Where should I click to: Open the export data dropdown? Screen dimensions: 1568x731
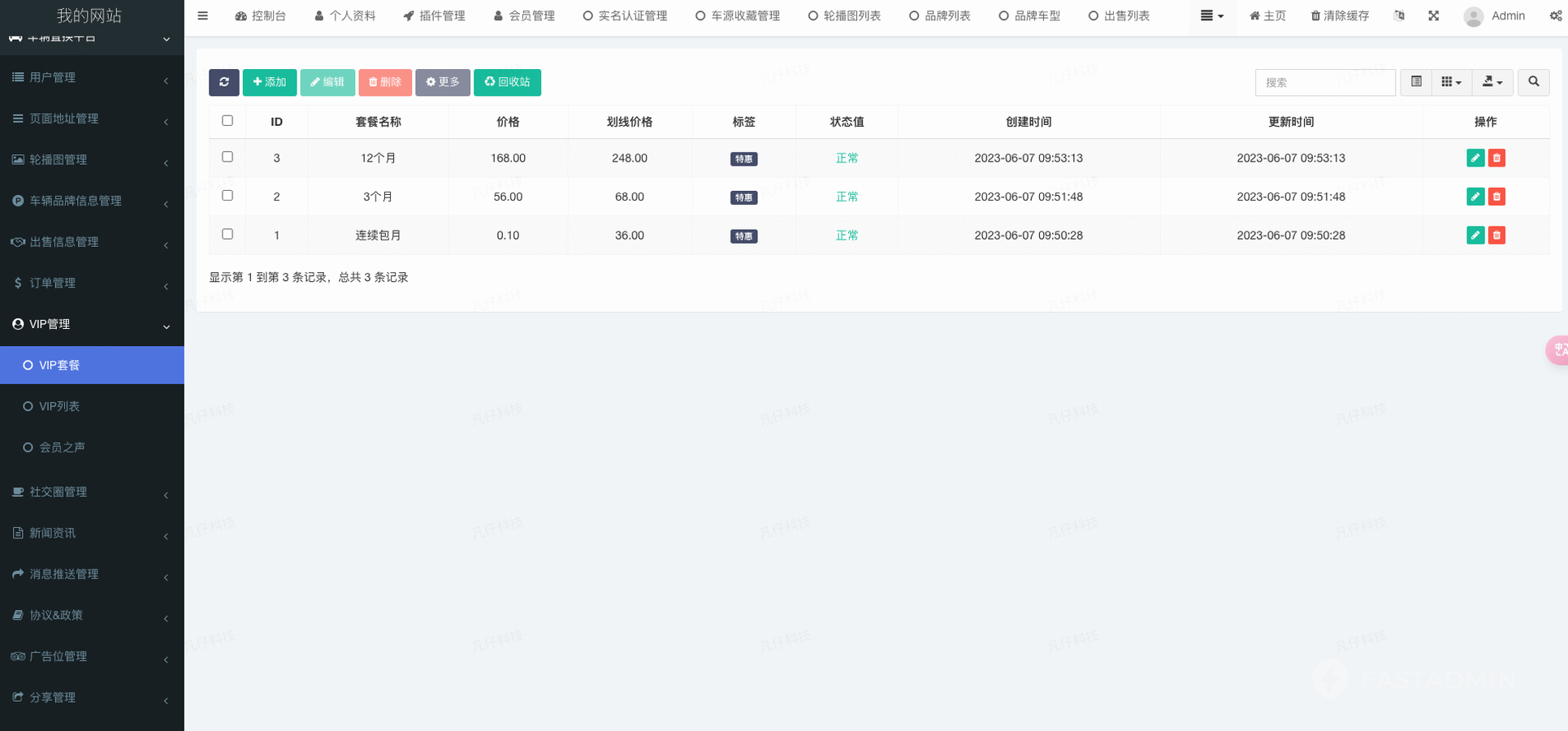[x=1492, y=82]
